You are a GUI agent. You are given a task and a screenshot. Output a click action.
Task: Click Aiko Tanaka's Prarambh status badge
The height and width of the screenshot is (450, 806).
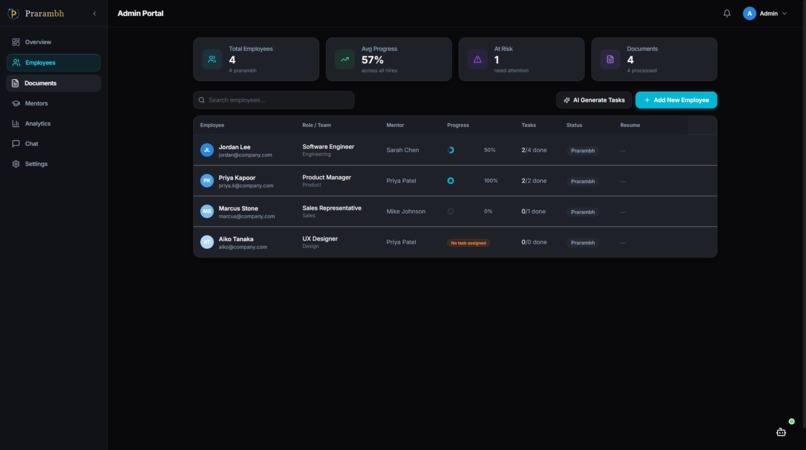click(x=582, y=243)
